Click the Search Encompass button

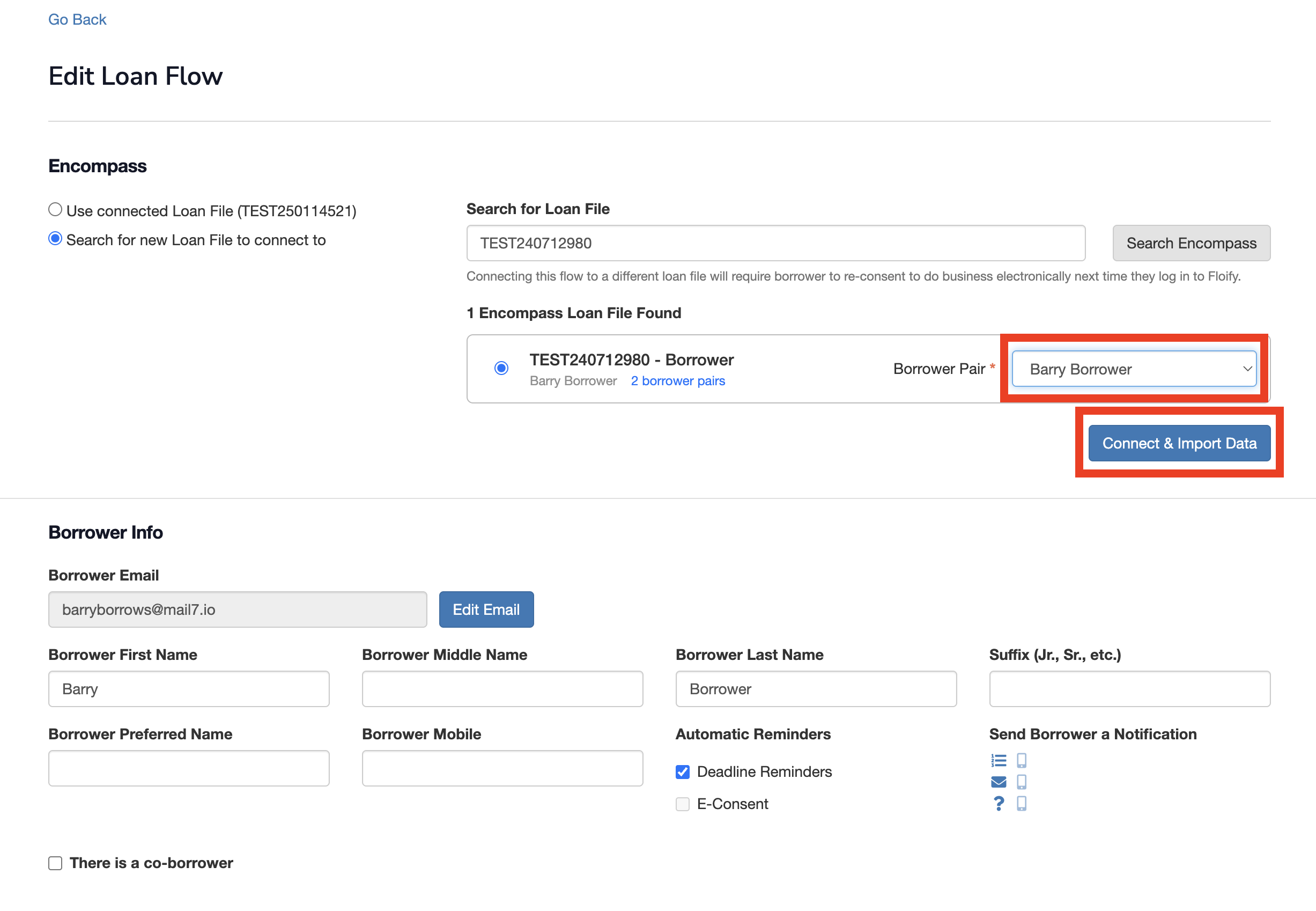(1191, 243)
